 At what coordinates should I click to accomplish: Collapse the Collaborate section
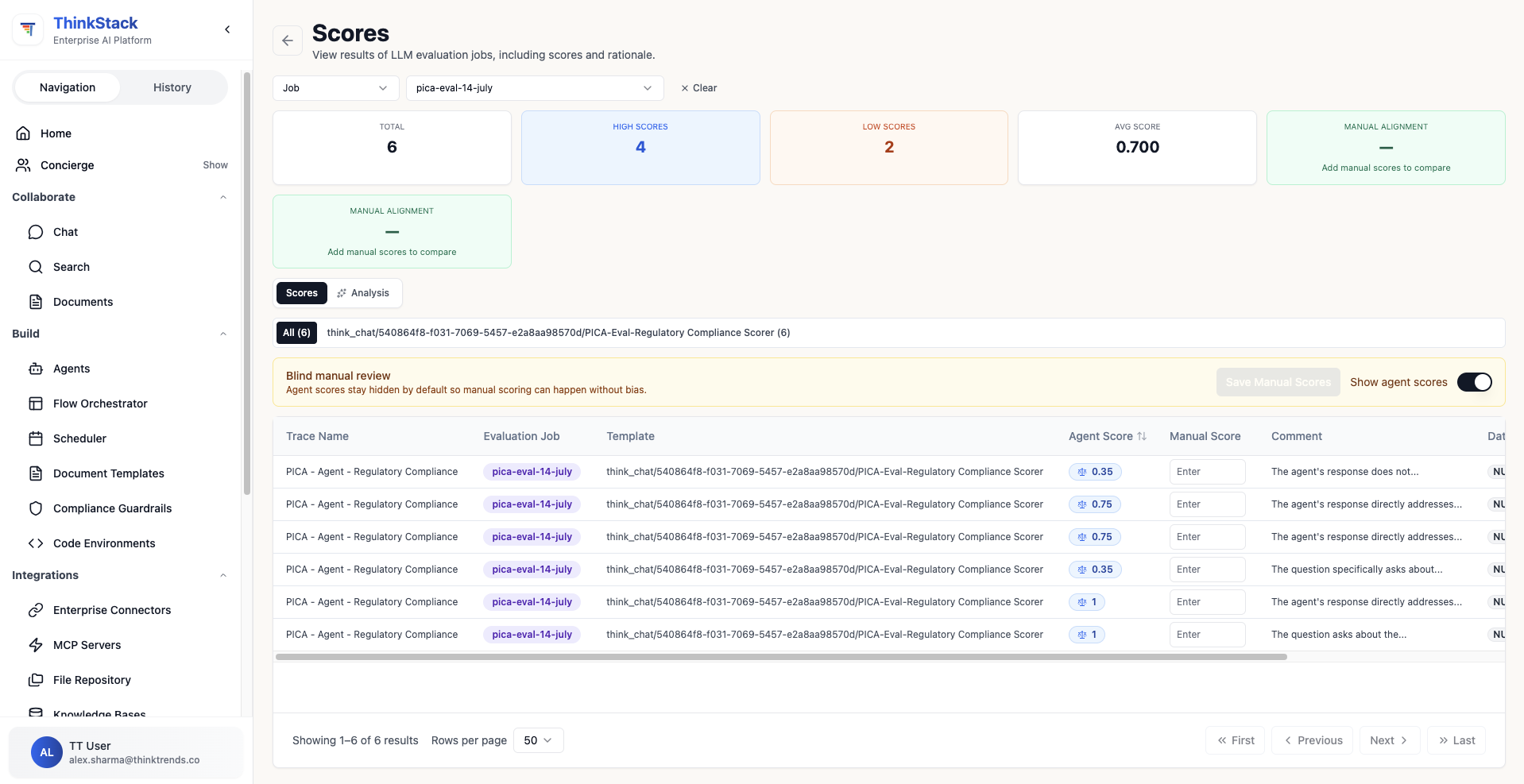223,197
